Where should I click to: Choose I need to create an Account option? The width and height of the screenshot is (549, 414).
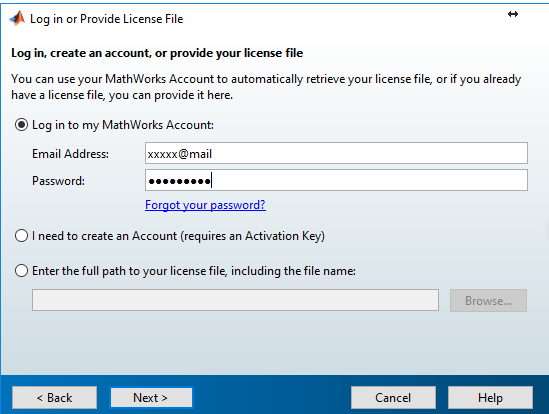(x=21, y=236)
